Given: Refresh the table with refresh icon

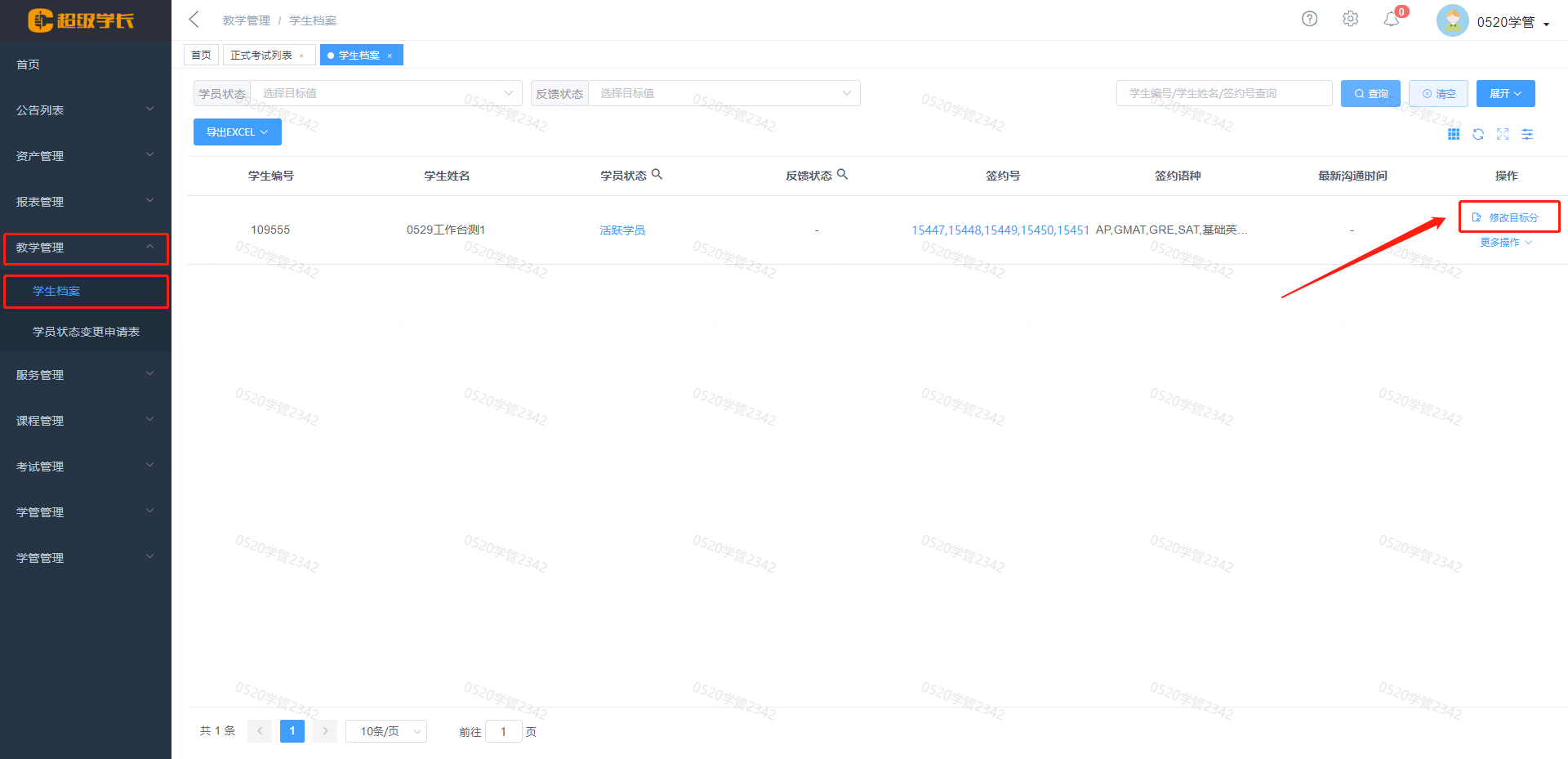Looking at the screenshot, I should (x=1478, y=134).
